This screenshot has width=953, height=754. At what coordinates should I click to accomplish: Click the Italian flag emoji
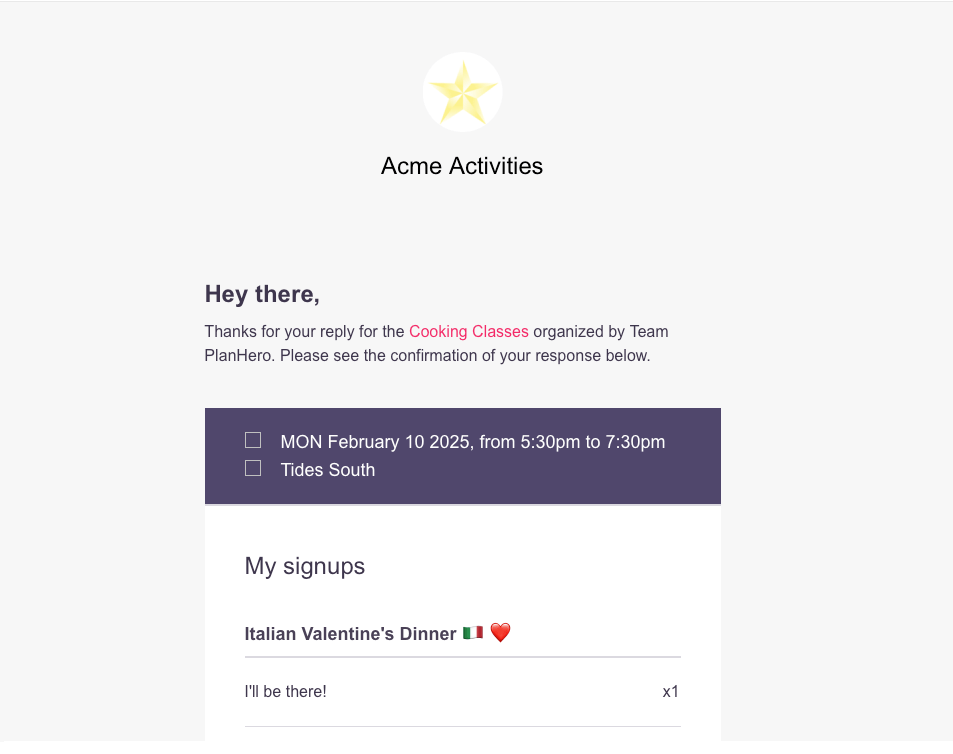click(x=473, y=633)
